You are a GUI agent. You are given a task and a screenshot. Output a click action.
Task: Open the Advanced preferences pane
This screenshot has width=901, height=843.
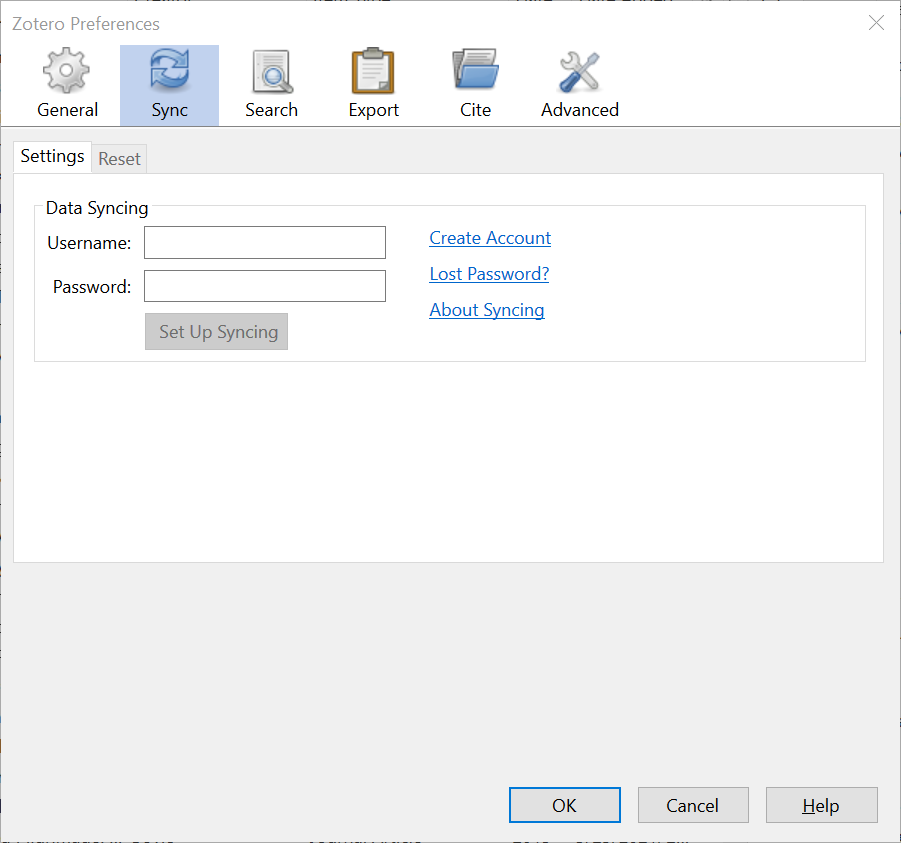coord(579,84)
